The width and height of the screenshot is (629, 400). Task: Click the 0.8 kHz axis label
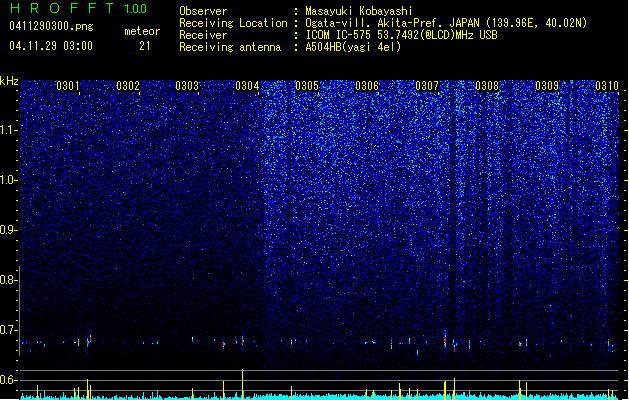(8, 280)
